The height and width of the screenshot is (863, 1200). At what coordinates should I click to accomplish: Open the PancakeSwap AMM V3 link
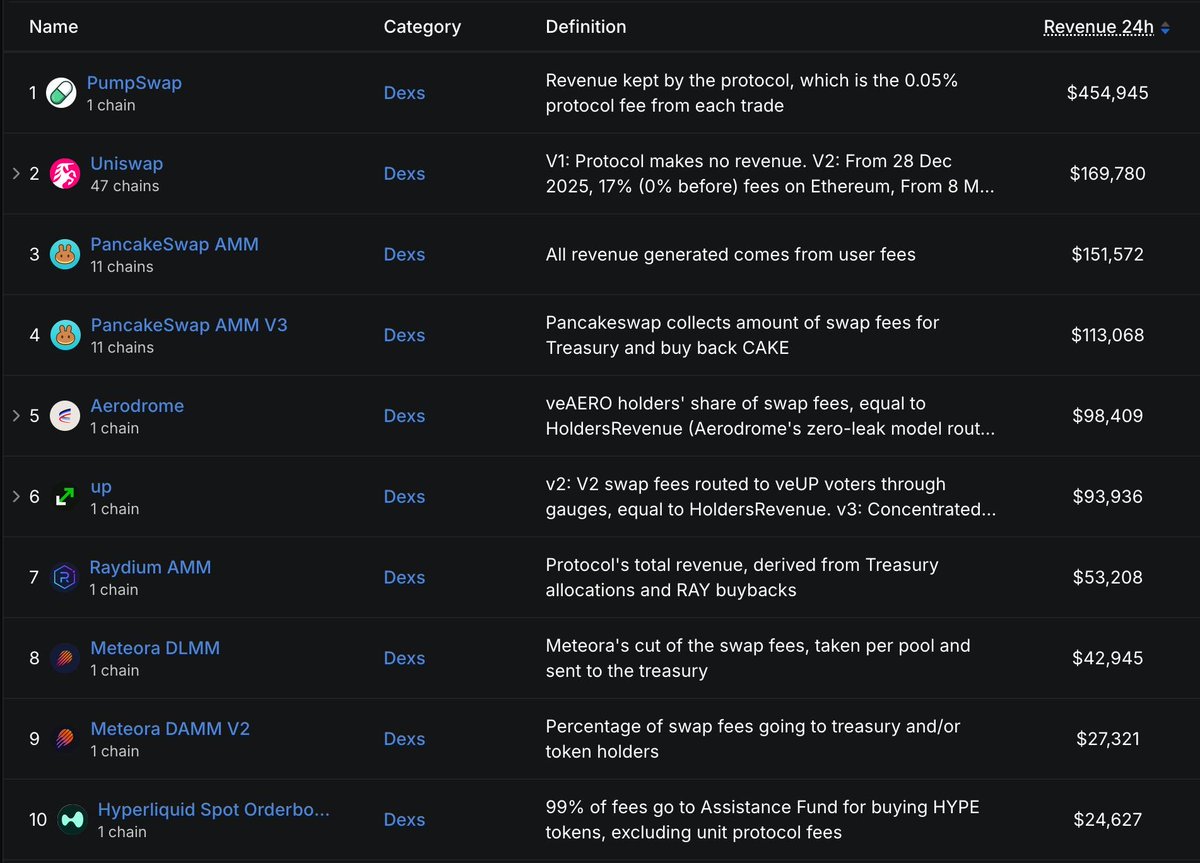point(189,325)
